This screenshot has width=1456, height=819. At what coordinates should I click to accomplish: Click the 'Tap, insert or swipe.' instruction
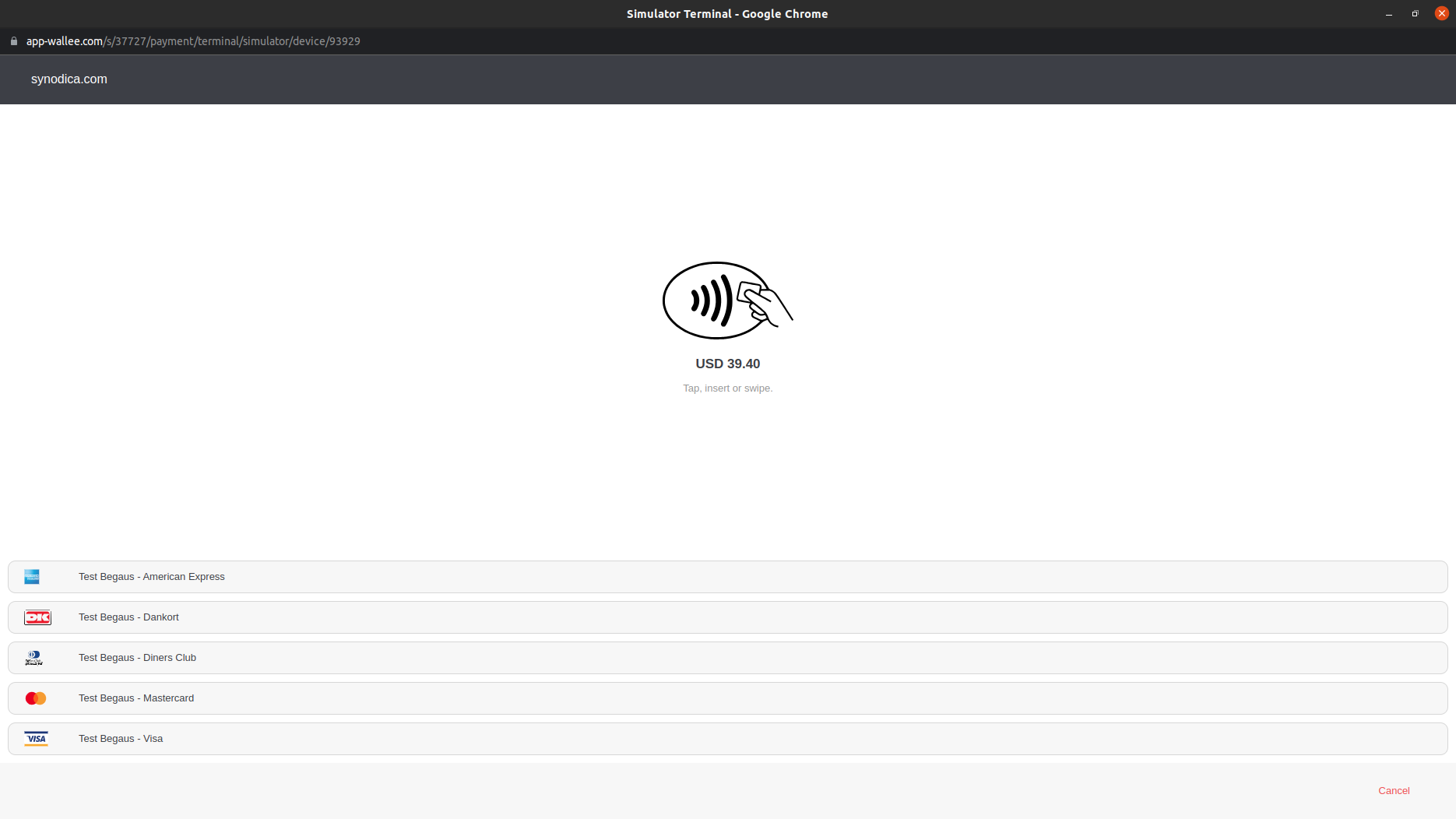pyautogui.click(x=728, y=388)
